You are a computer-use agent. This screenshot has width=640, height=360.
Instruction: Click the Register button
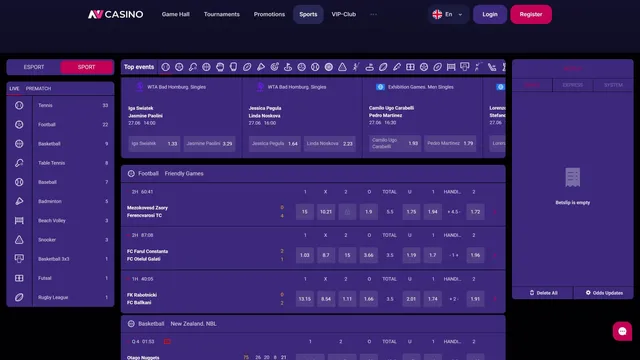click(531, 14)
